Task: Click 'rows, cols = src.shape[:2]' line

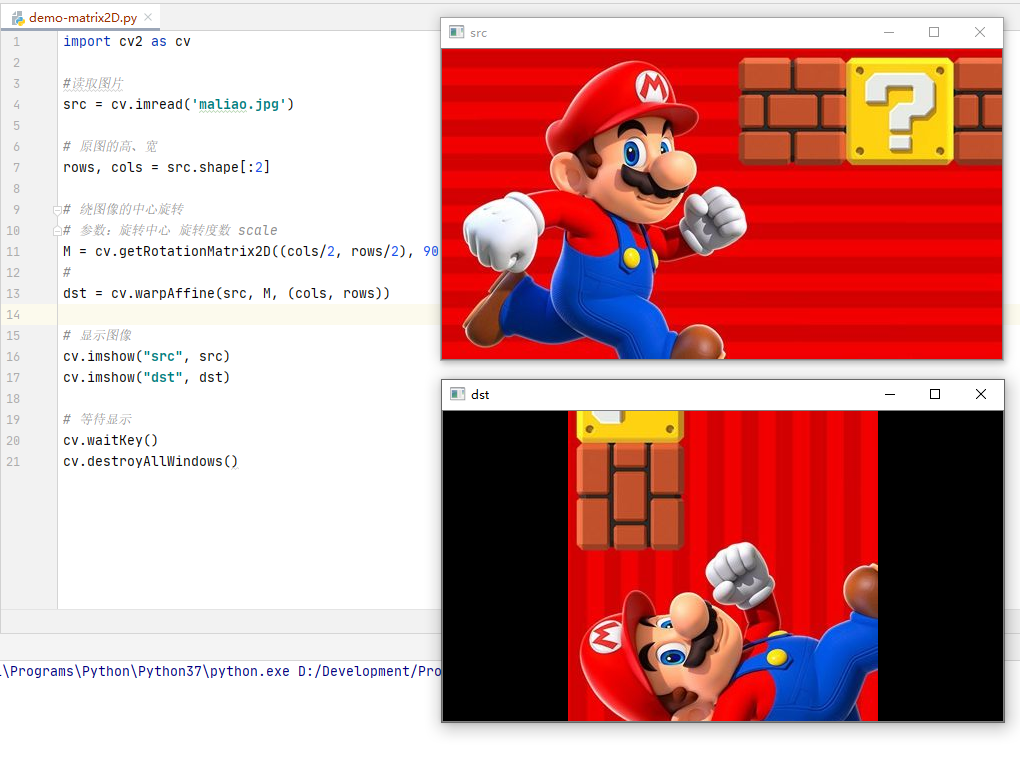Action: point(167,168)
